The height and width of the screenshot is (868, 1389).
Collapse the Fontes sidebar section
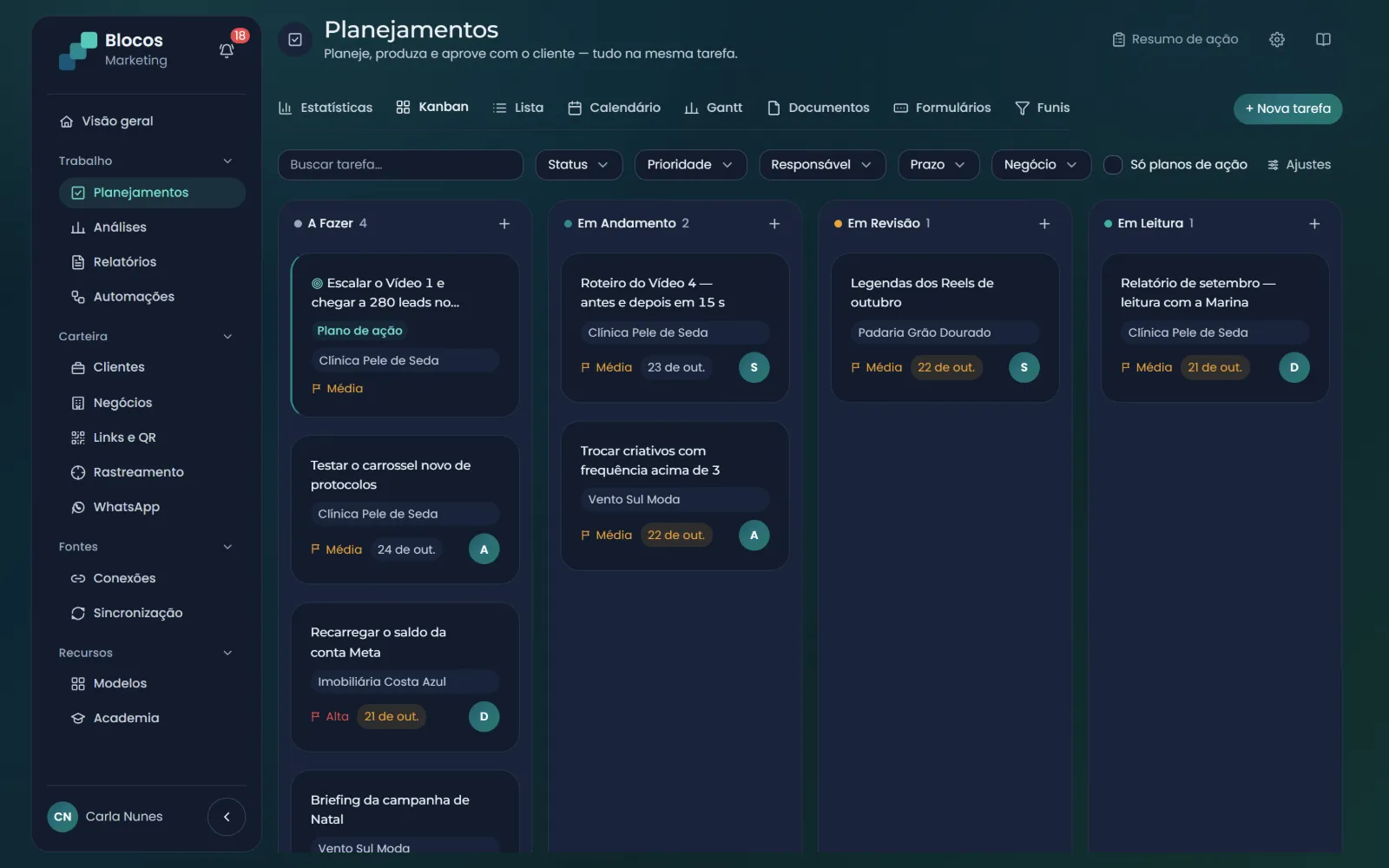pyautogui.click(x=227, y=547)
